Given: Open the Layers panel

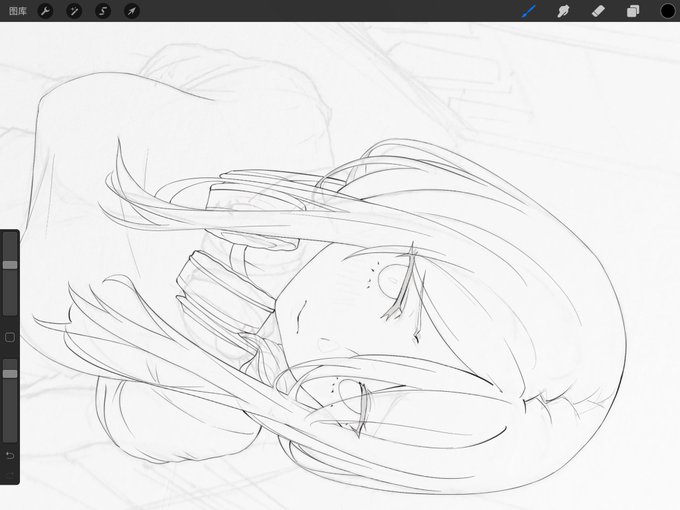Looking at the screenshot, I should 633,11.
